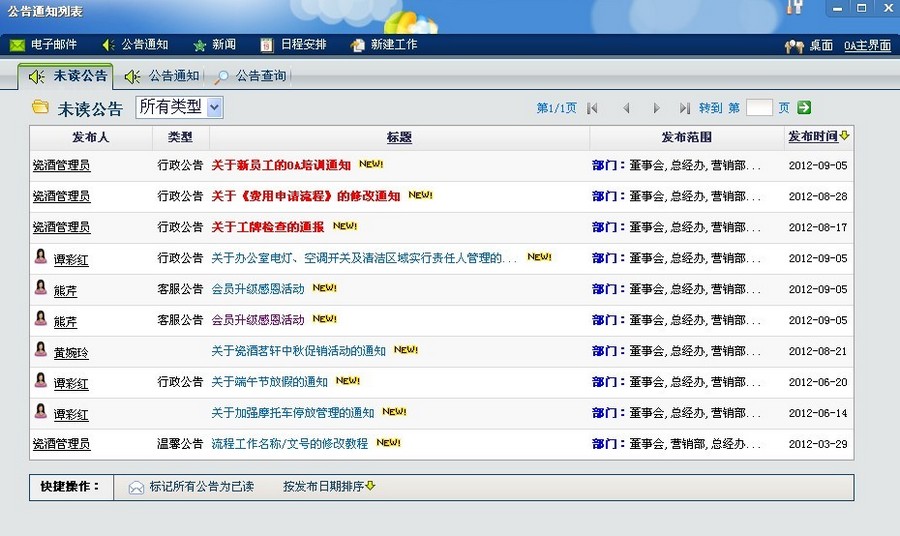The width and height of the screenshot is (900, 536).
Task: Click the 新闻 star icon
Action: point(200,45)
